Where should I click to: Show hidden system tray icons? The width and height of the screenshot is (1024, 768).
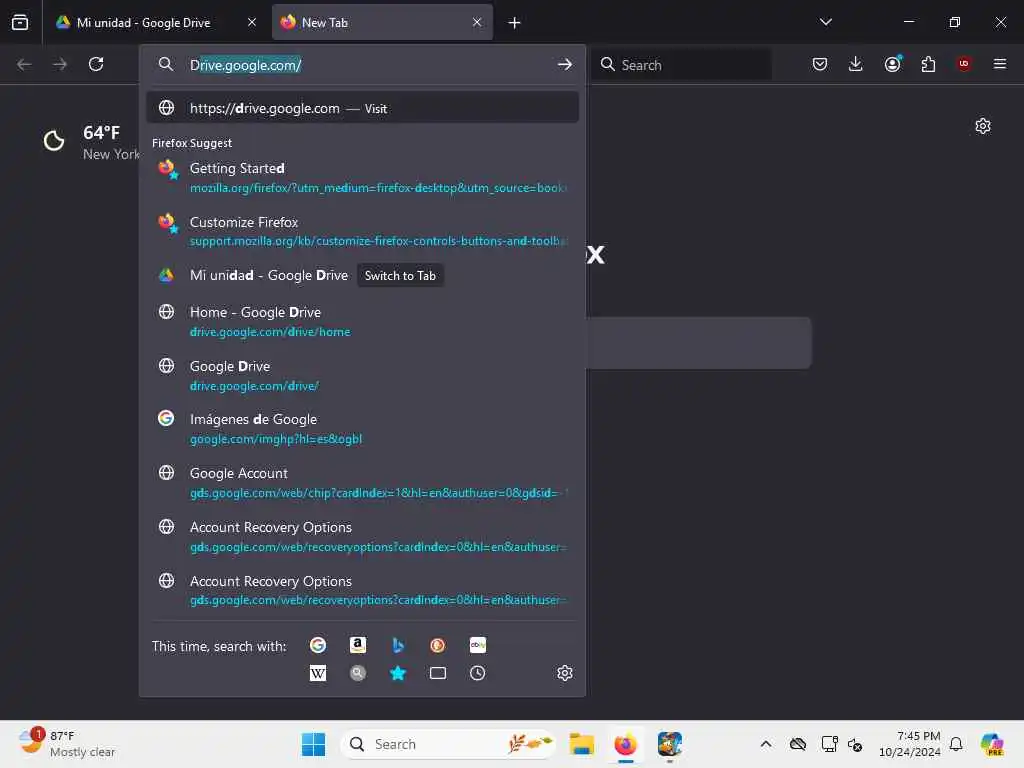(x=766, y=744)
